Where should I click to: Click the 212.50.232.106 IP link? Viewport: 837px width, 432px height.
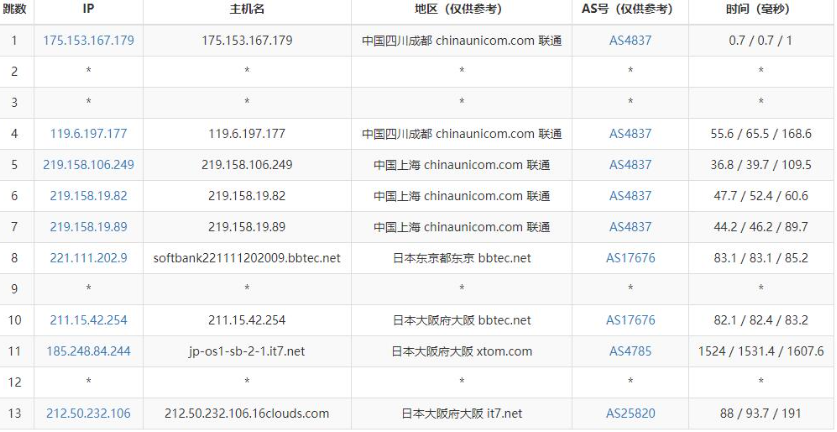[88, 413]
